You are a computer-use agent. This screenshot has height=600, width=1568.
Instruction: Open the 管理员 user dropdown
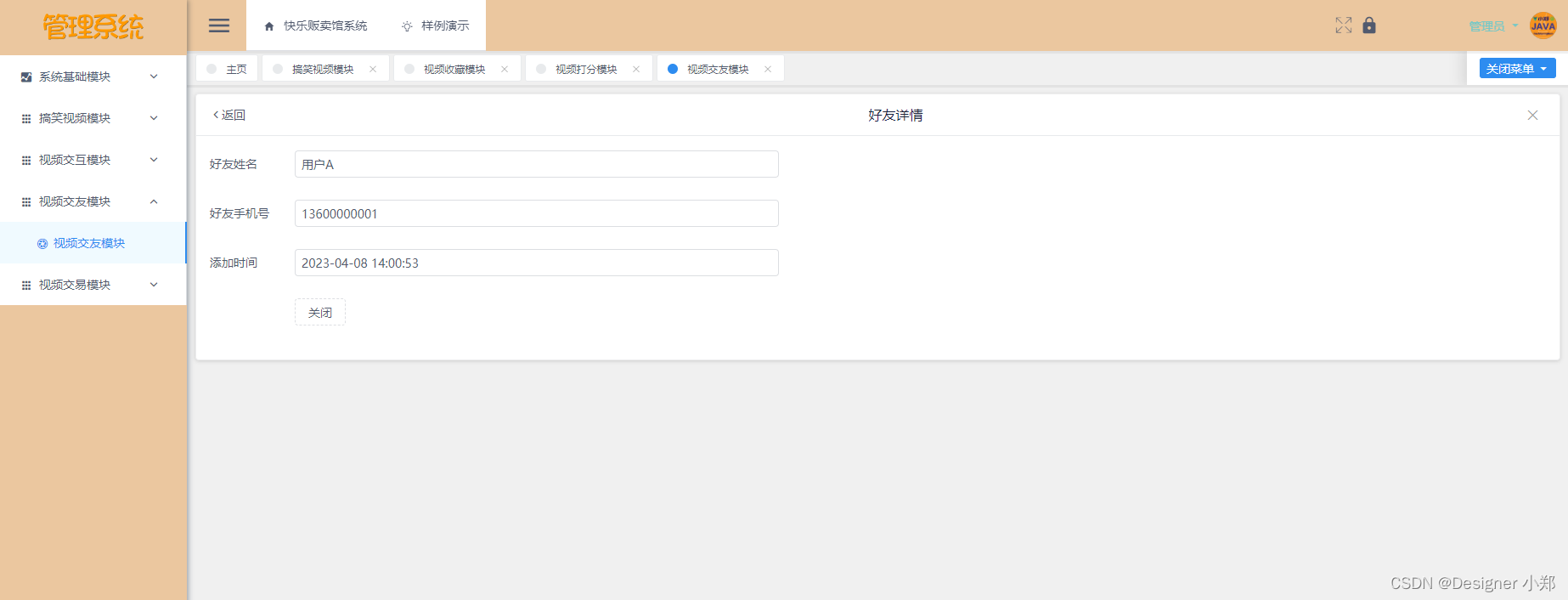(x=1492, y=26)
